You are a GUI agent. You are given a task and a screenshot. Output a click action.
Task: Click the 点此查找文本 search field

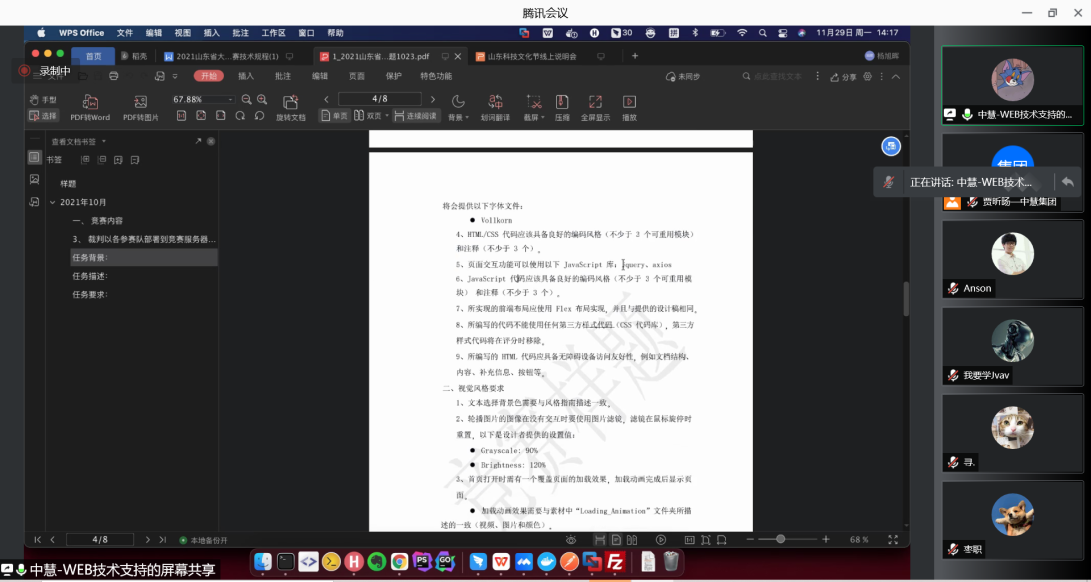coord(772,77)
